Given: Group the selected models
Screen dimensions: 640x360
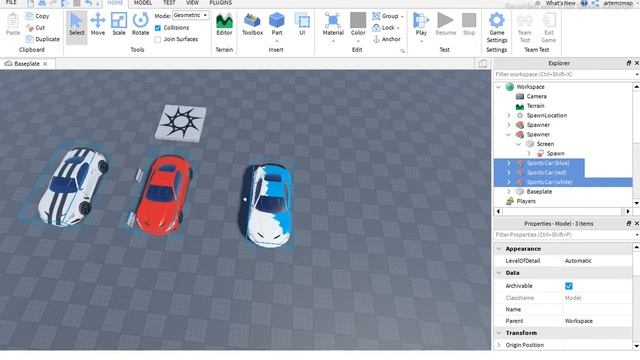Looking at the screenshot, I should pyautogui.click(x=388, y=16).
